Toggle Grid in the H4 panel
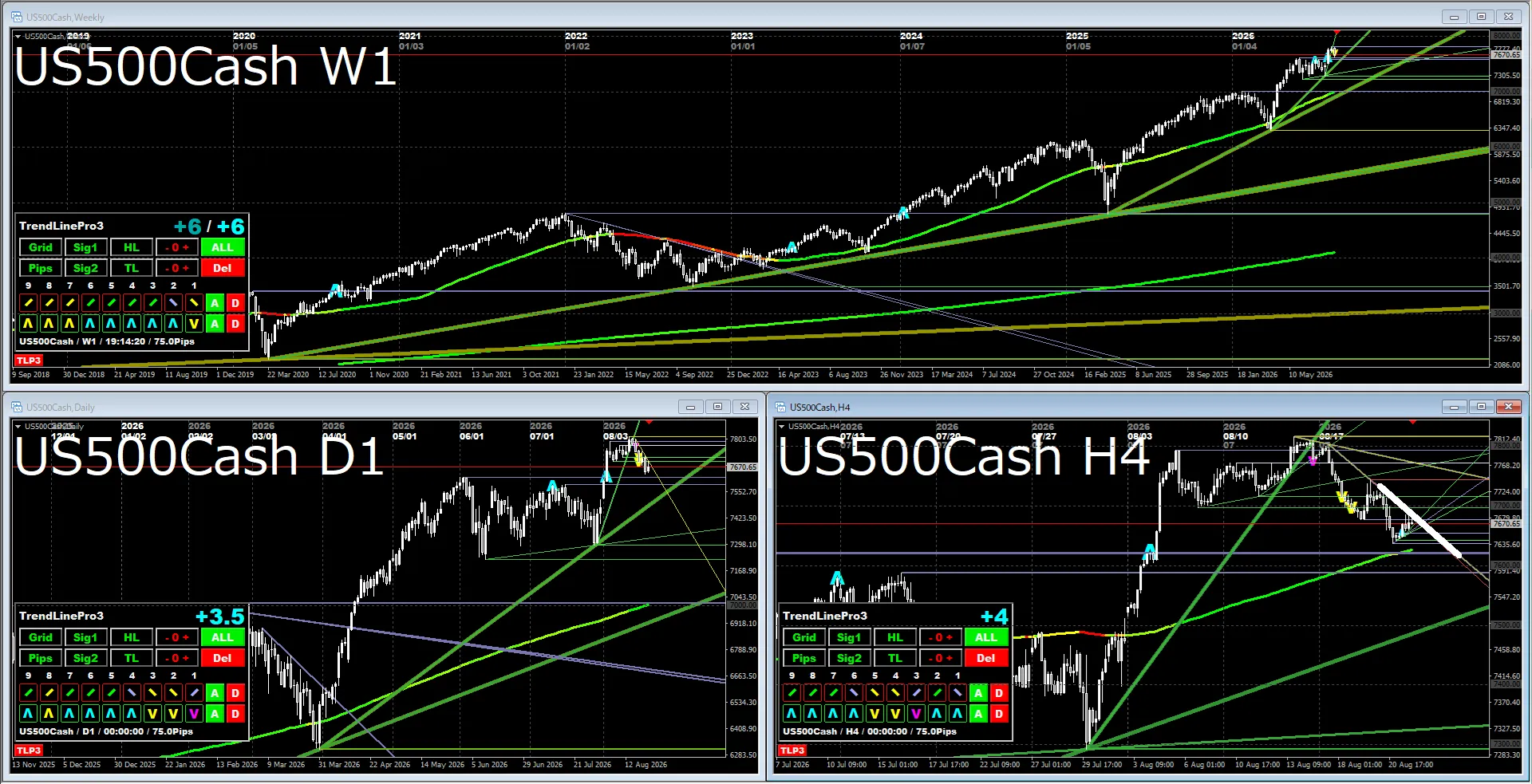This screenshot has height=784, width=1532. click(x=804, y=637)
